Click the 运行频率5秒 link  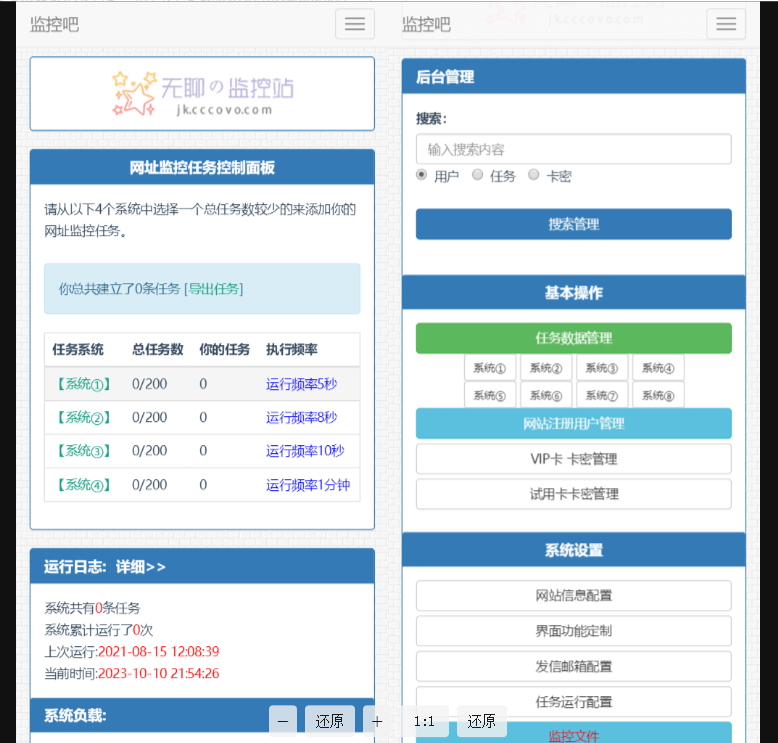tap(302, 384)
